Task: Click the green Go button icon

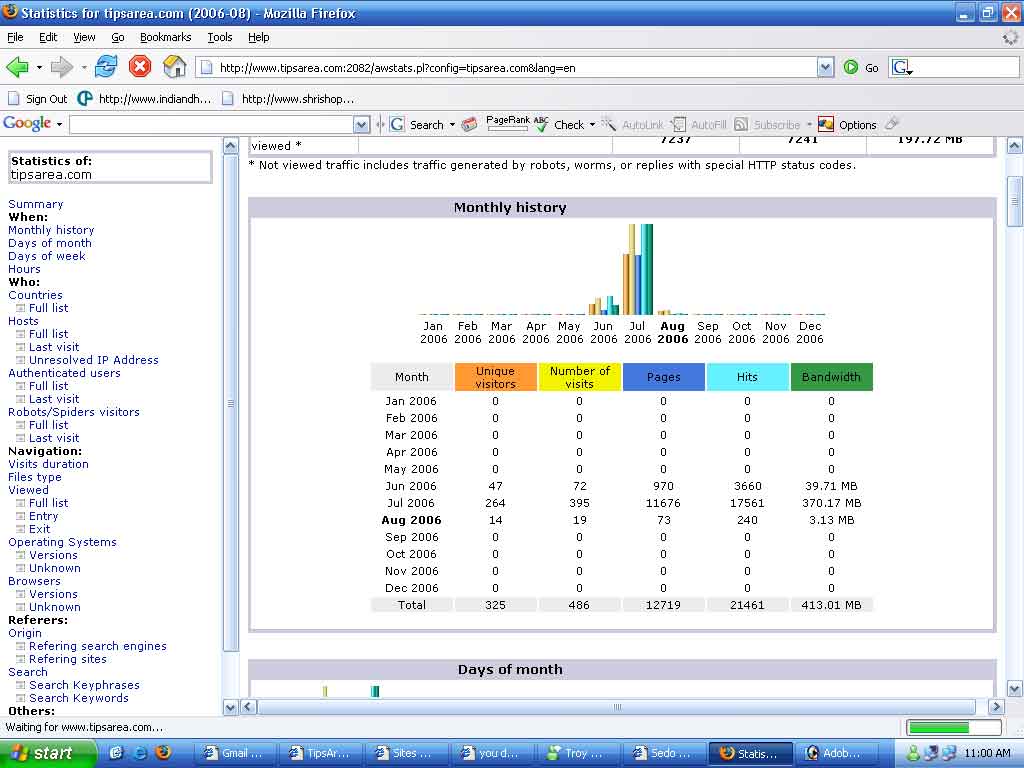Action: [x=851, y=67]
